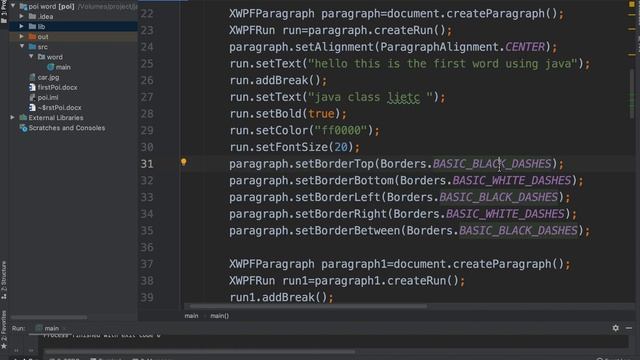
Task: Click main() method in breadcrumb bar
Action: click(220, 316)
